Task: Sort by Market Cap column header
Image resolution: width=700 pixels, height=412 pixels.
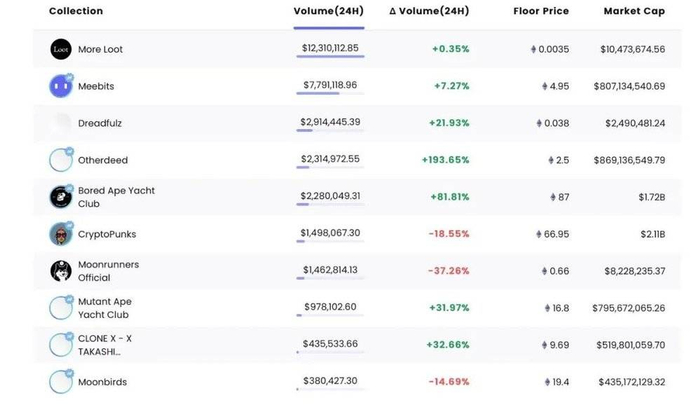Action: tap(634, 11)
